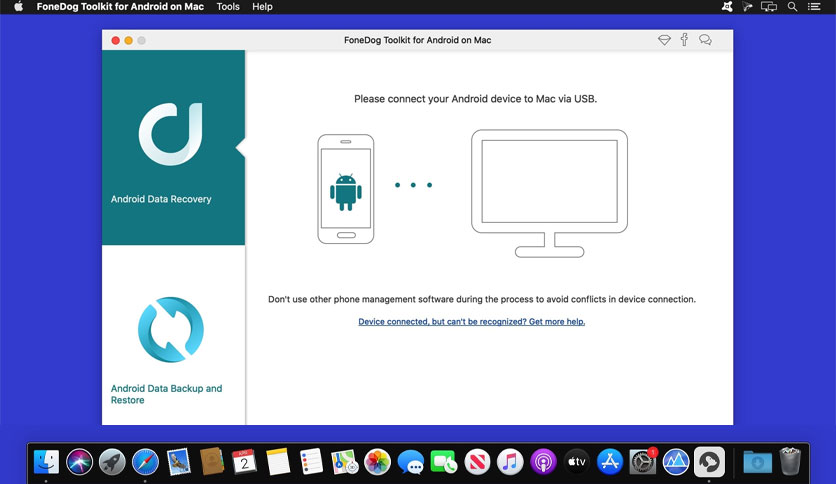Open the Facebook share icon in title bar
Viewport: 836px width, 484px height.
[684, 39]
